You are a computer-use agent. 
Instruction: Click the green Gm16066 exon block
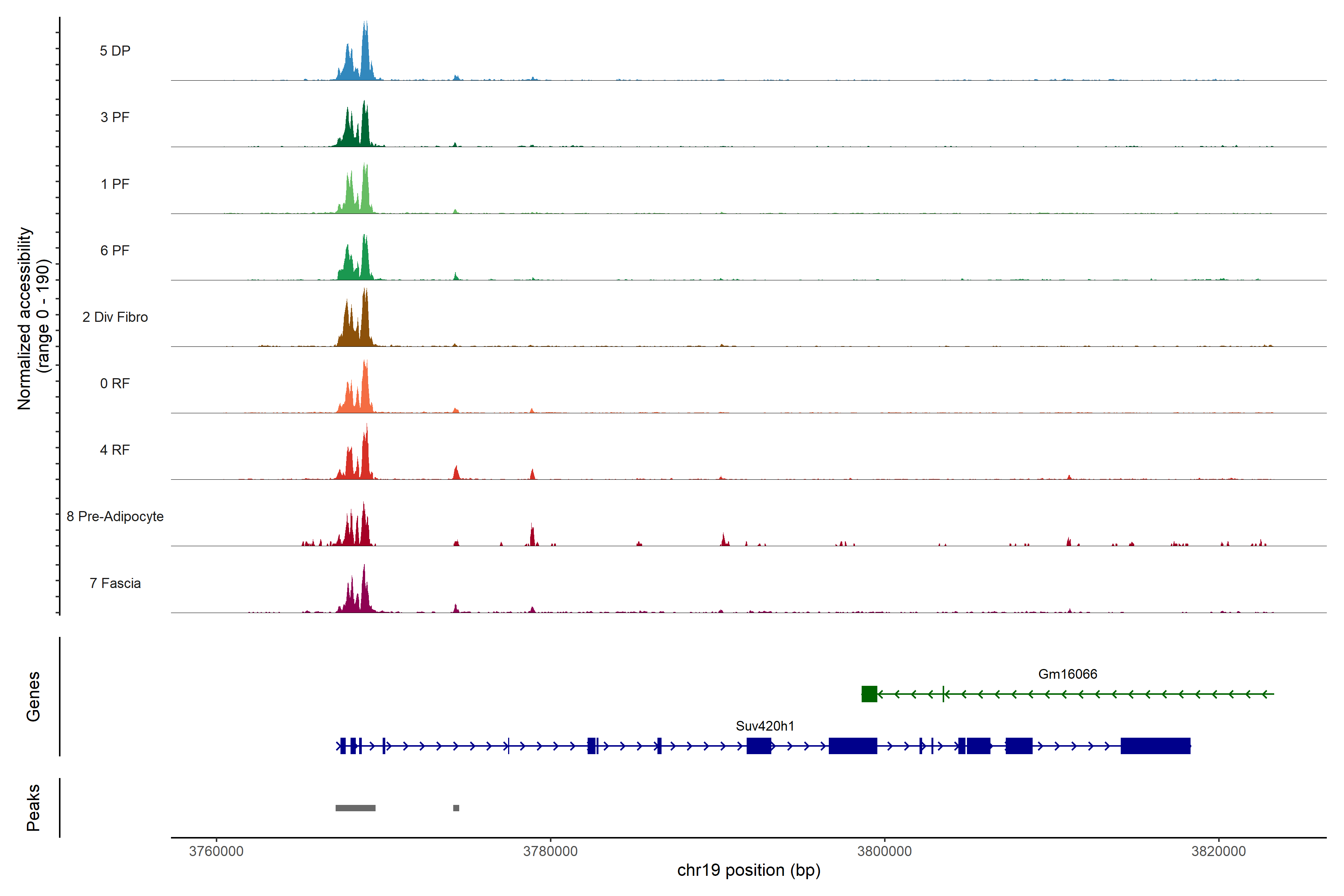(x=869, y=694)
